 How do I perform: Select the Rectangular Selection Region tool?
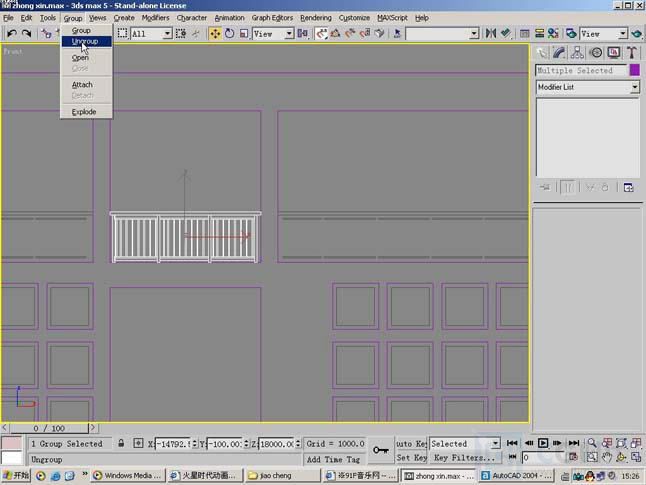[x=122, y=33]
